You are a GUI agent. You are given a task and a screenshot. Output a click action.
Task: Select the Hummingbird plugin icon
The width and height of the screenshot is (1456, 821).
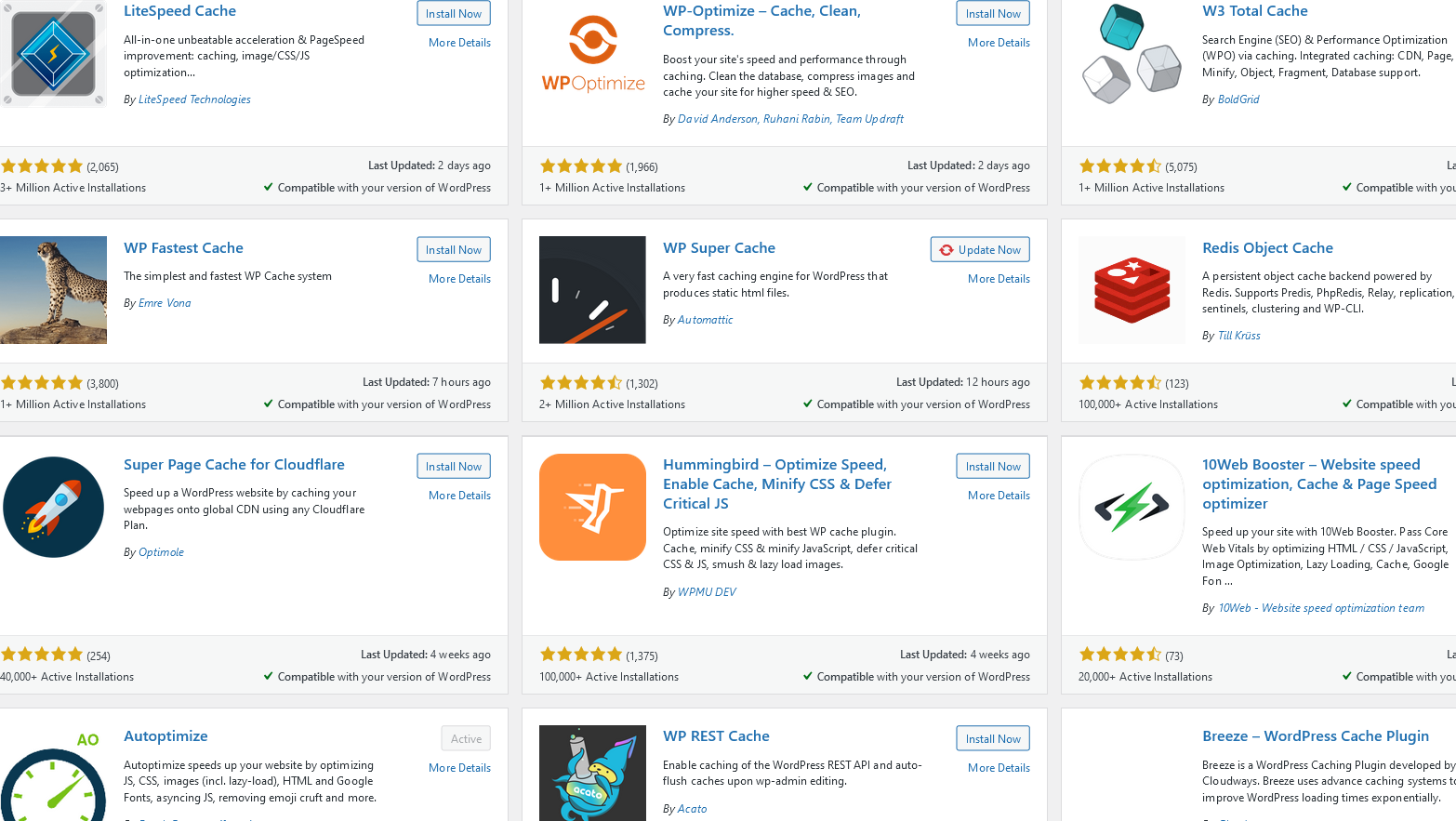(592, 507)
